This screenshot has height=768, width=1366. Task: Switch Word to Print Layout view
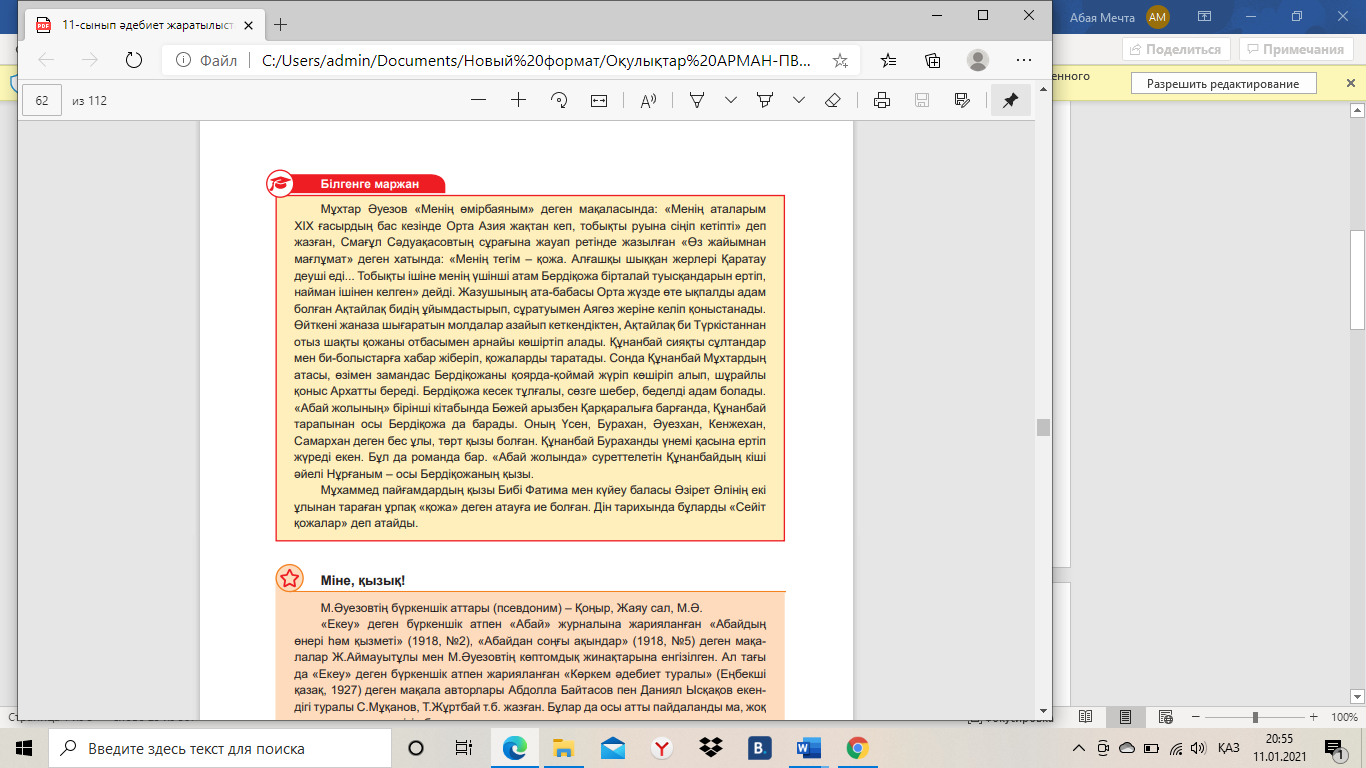tap(1125, 717)
